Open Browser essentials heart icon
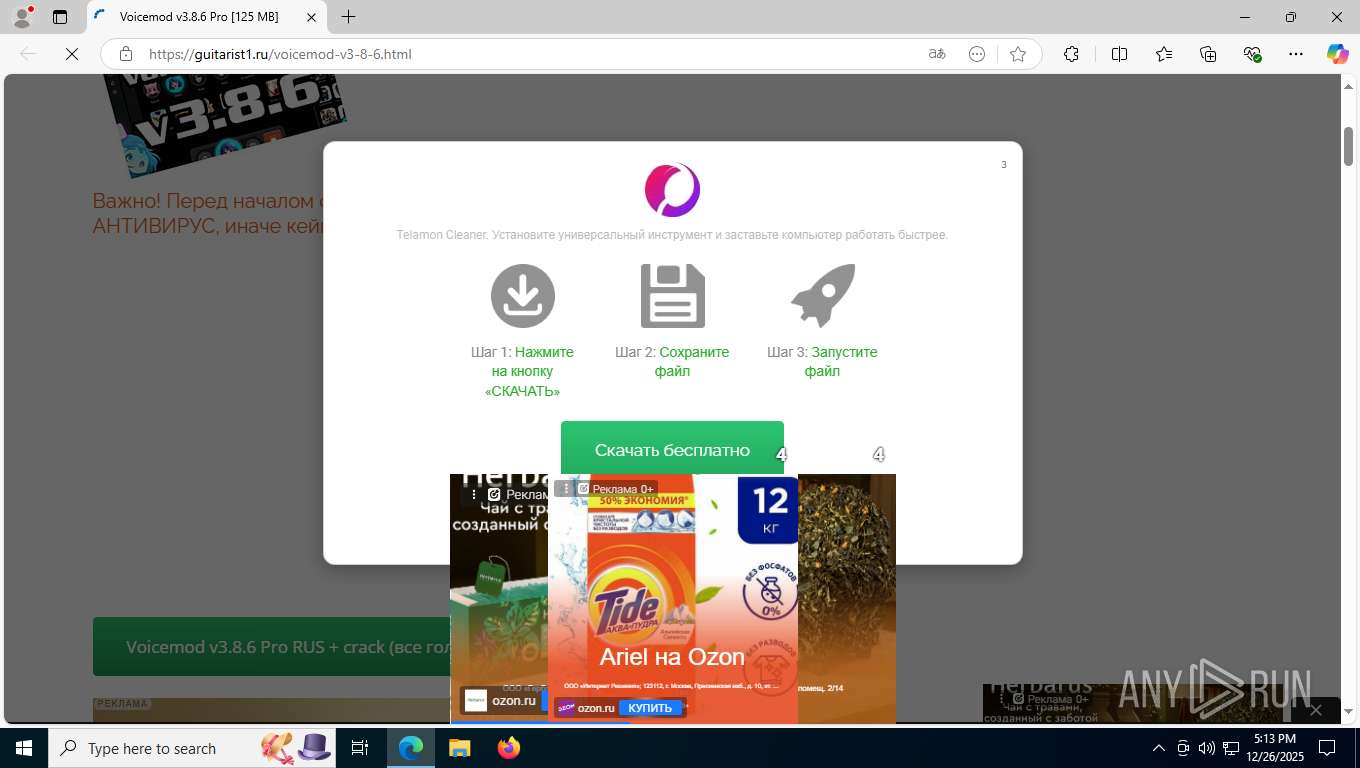The height and width of the screenshot is (768, 1360). point(1252,54)
